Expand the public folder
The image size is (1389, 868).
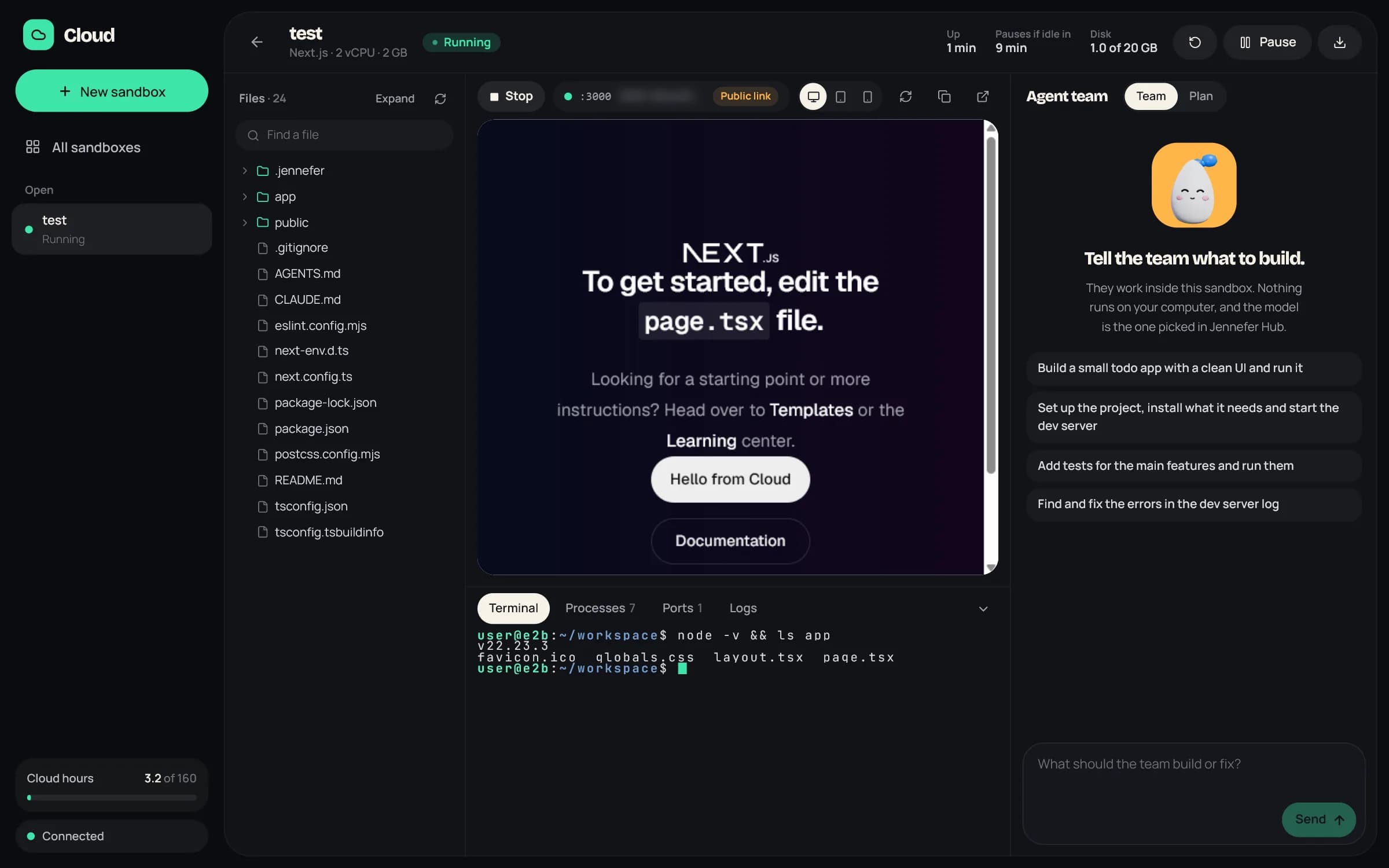pyautogui.click(x=244, y=222)
